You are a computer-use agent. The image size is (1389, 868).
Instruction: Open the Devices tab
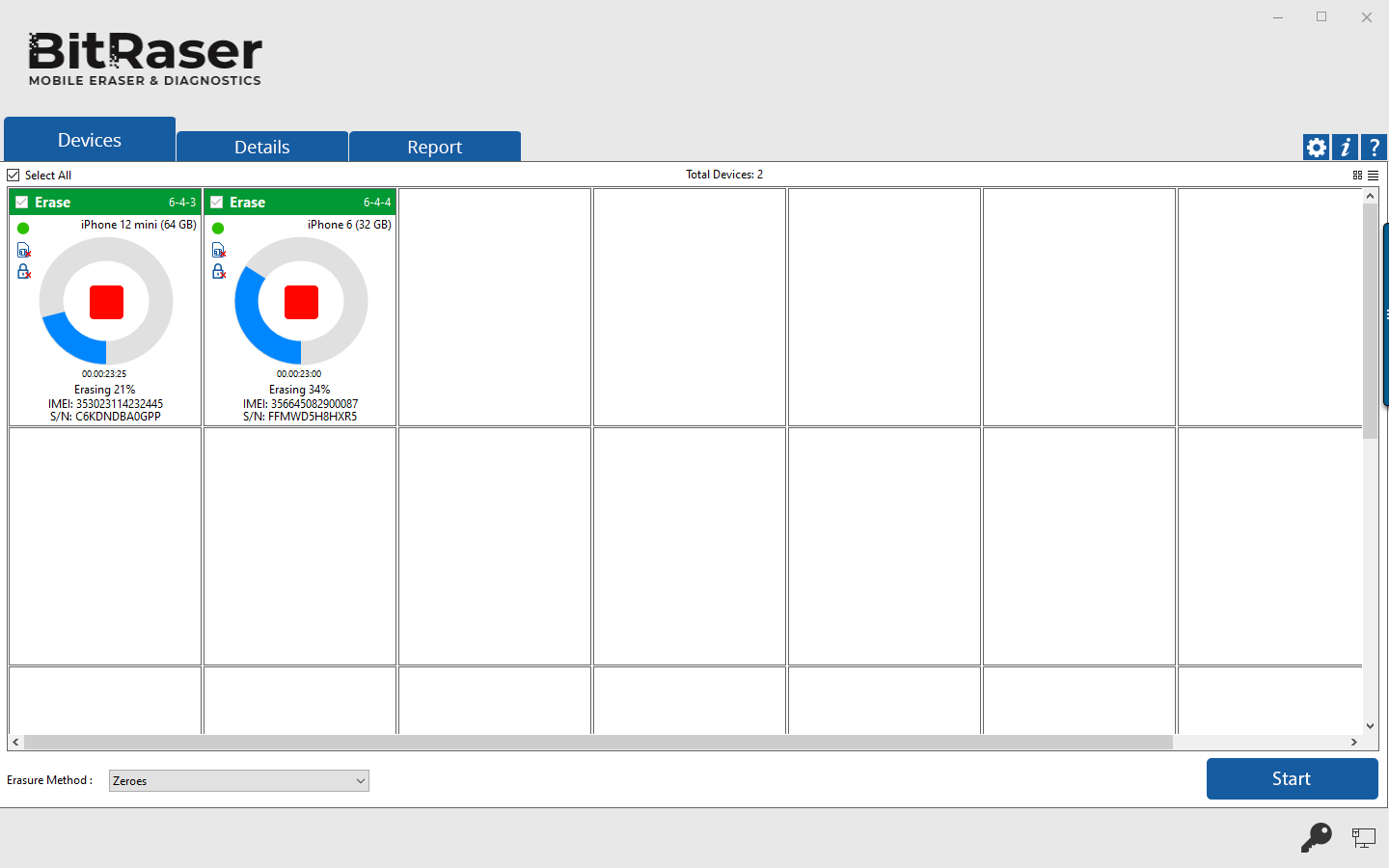click(x=90, y=140)
